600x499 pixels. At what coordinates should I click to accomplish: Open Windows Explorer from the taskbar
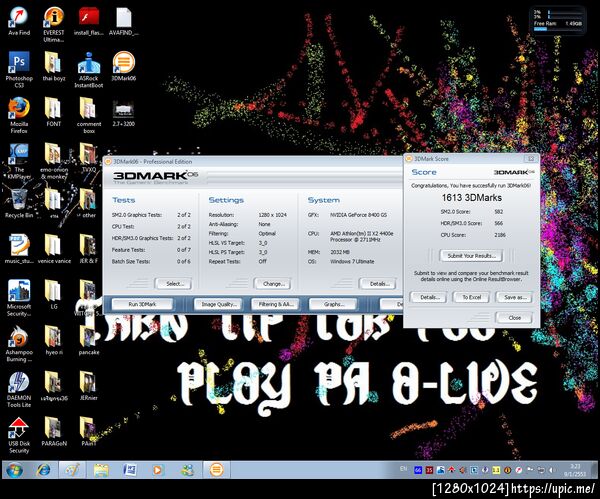tap(101, 470)
